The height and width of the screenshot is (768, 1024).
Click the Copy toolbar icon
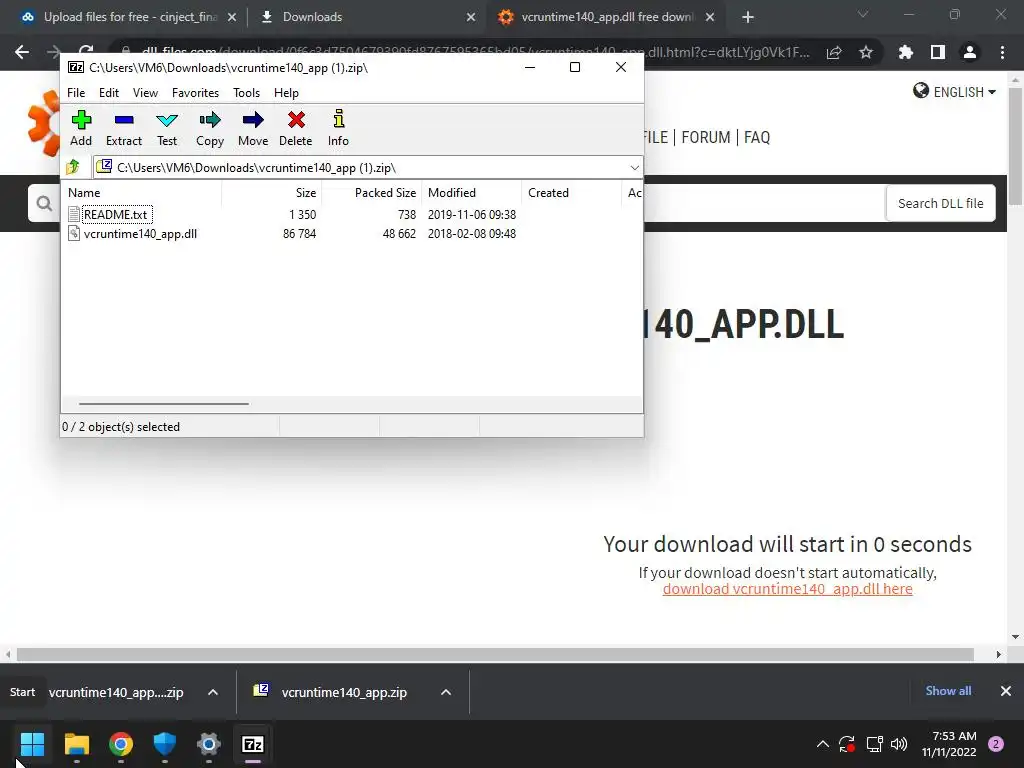click(210, 128)
